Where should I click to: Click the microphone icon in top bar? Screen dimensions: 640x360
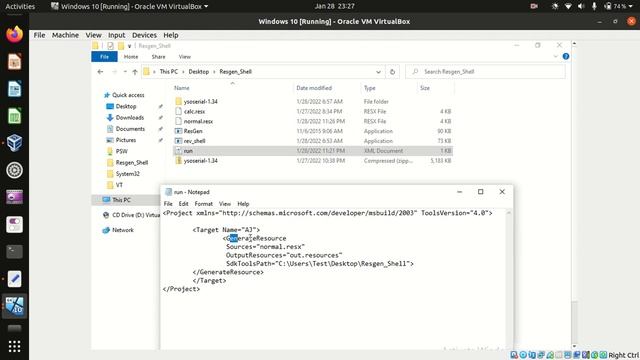click(594, 6)
